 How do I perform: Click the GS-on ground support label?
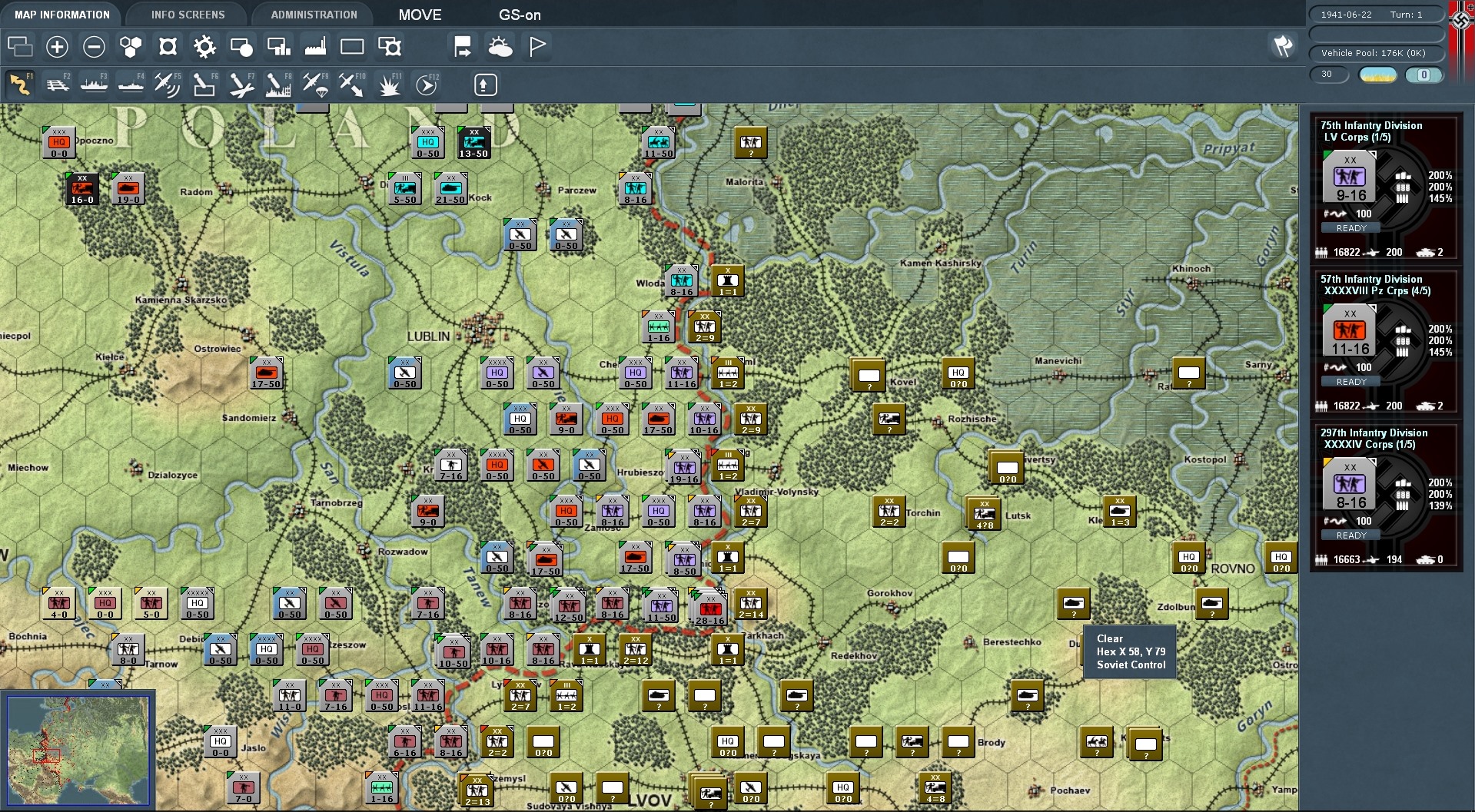tap(520, 15)
